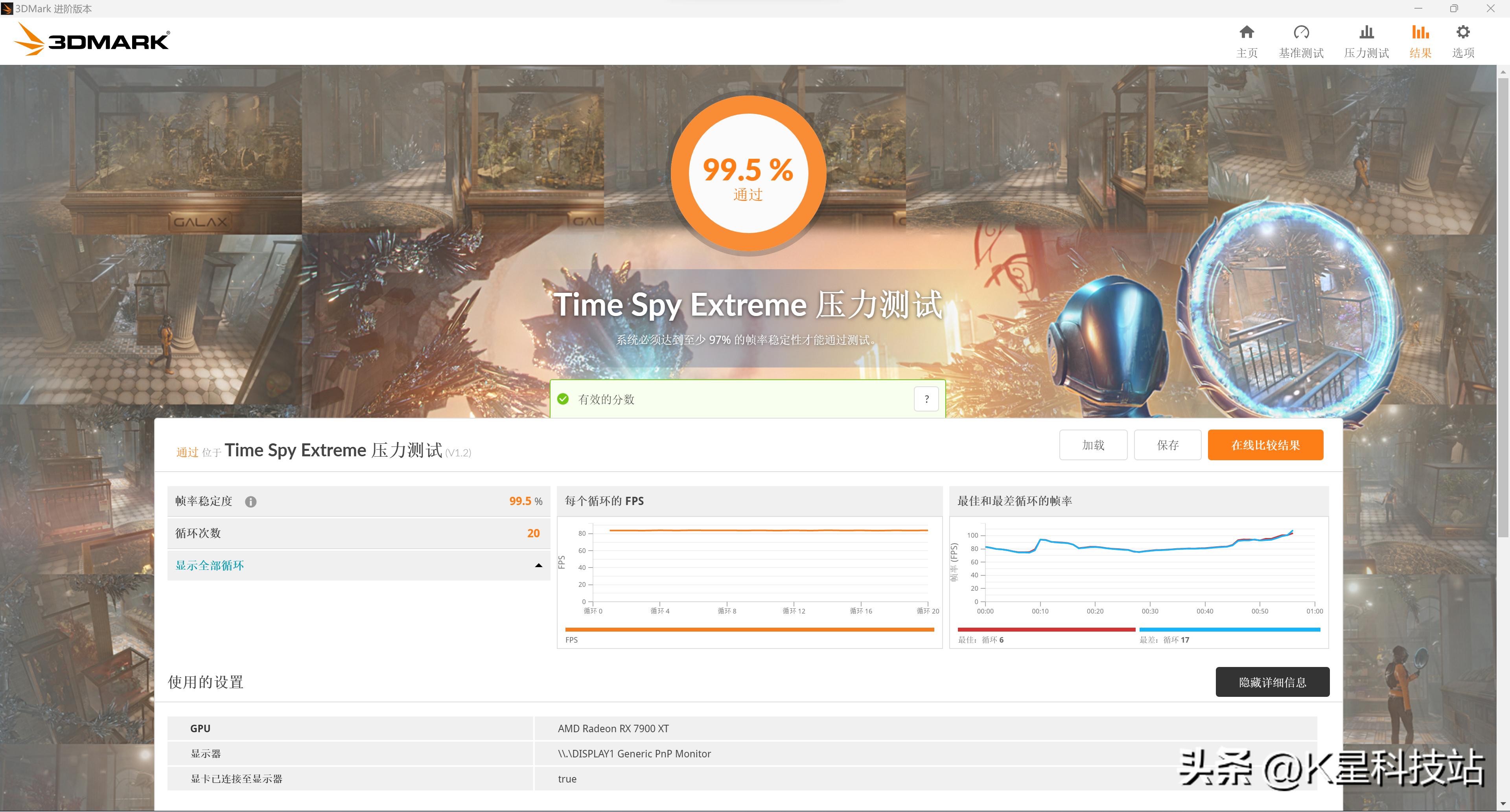Compare results online via 在线比较结果
The width and height of the screenshot is (1510, 812).
point(1265,445)
